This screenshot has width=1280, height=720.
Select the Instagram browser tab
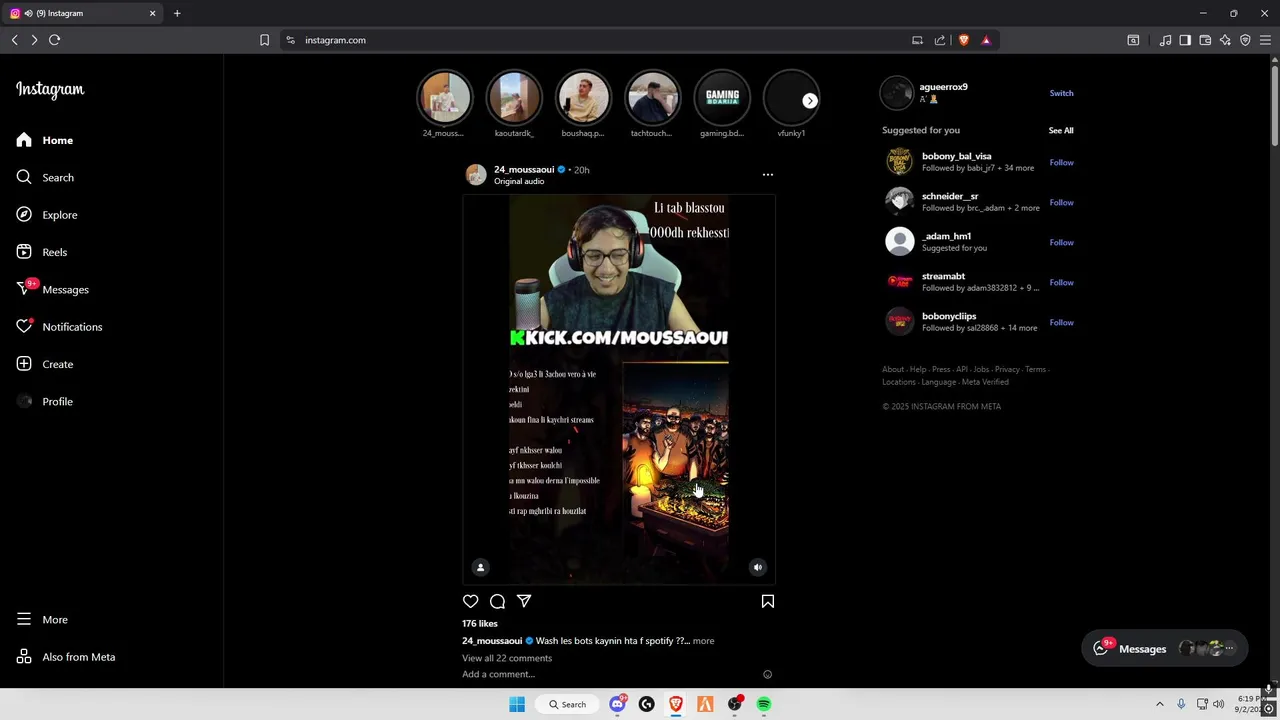82,13
